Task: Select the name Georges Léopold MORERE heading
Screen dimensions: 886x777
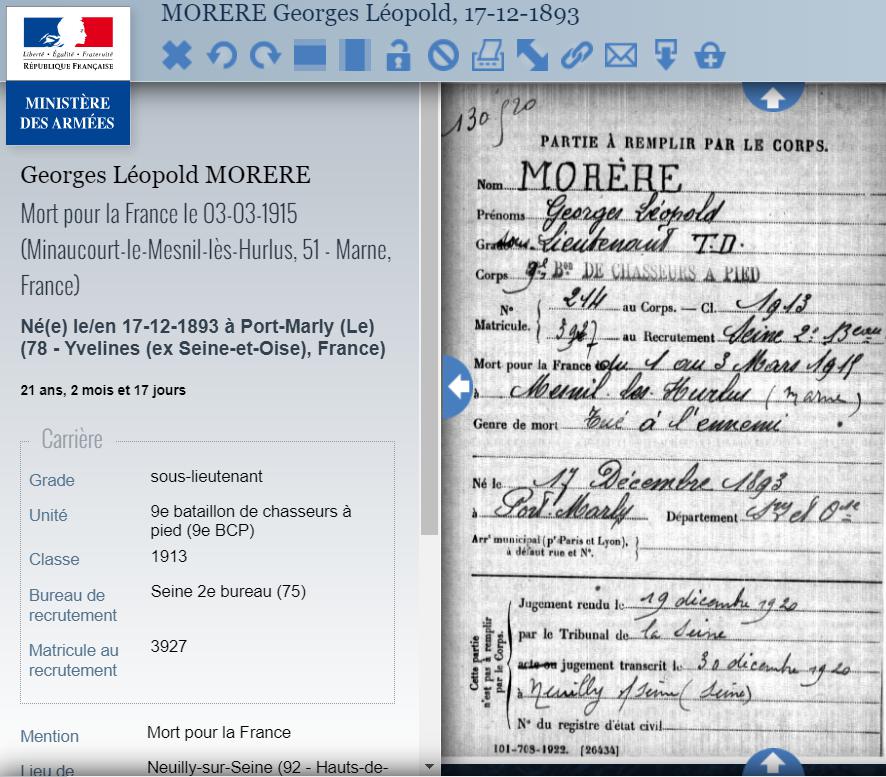Action: 166,175
